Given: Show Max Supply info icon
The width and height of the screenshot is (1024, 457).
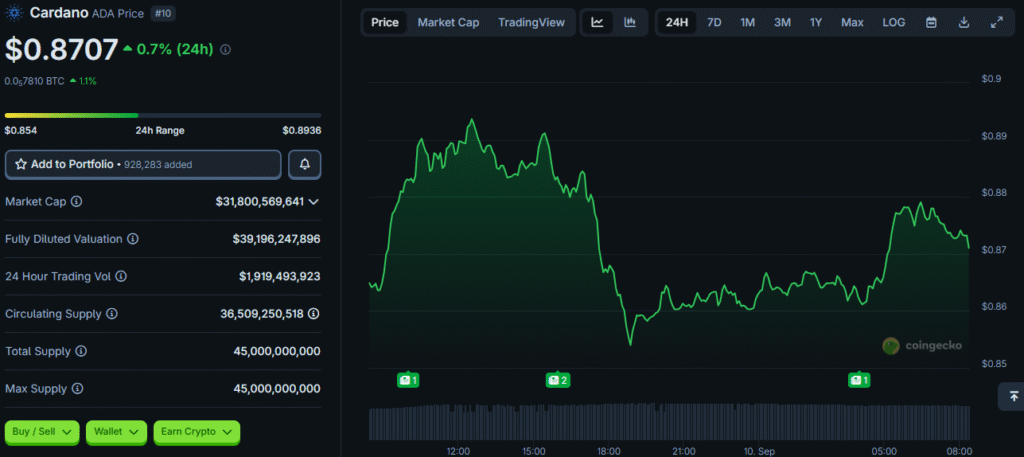Looking at the screenshot, I should click(77, 389).
